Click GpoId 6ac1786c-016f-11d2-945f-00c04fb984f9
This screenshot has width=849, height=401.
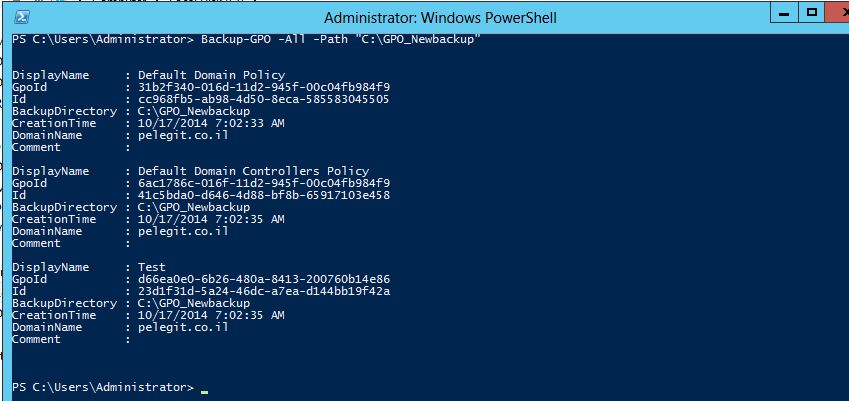tap(264, 183)
